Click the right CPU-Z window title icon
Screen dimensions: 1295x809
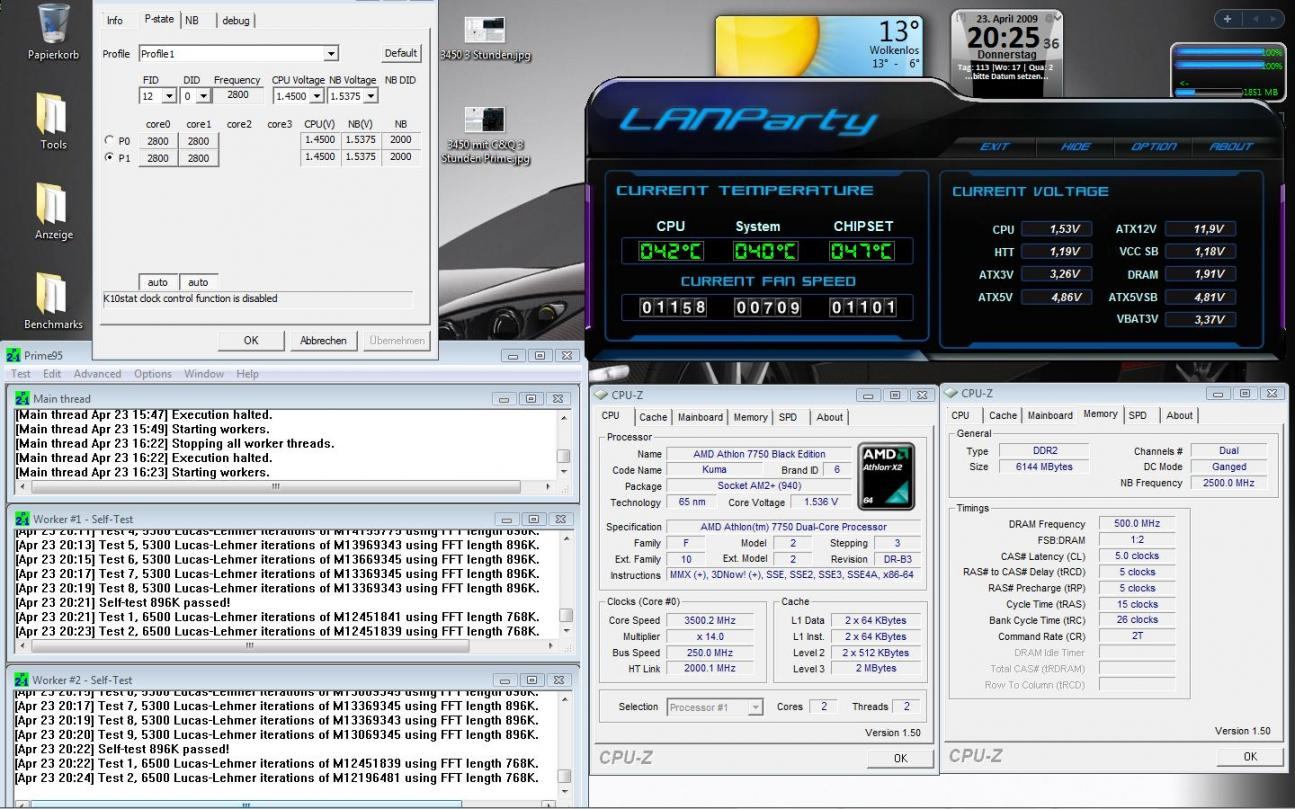click(952, 393)
